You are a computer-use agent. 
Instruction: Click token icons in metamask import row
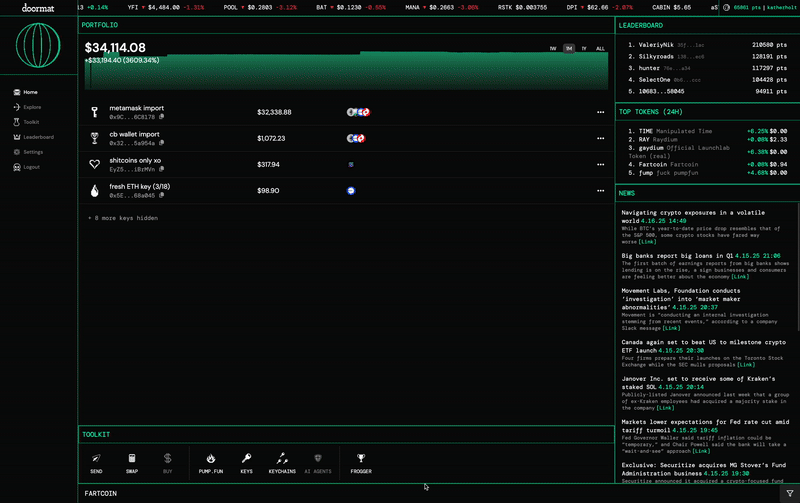[x=358, y=112]
